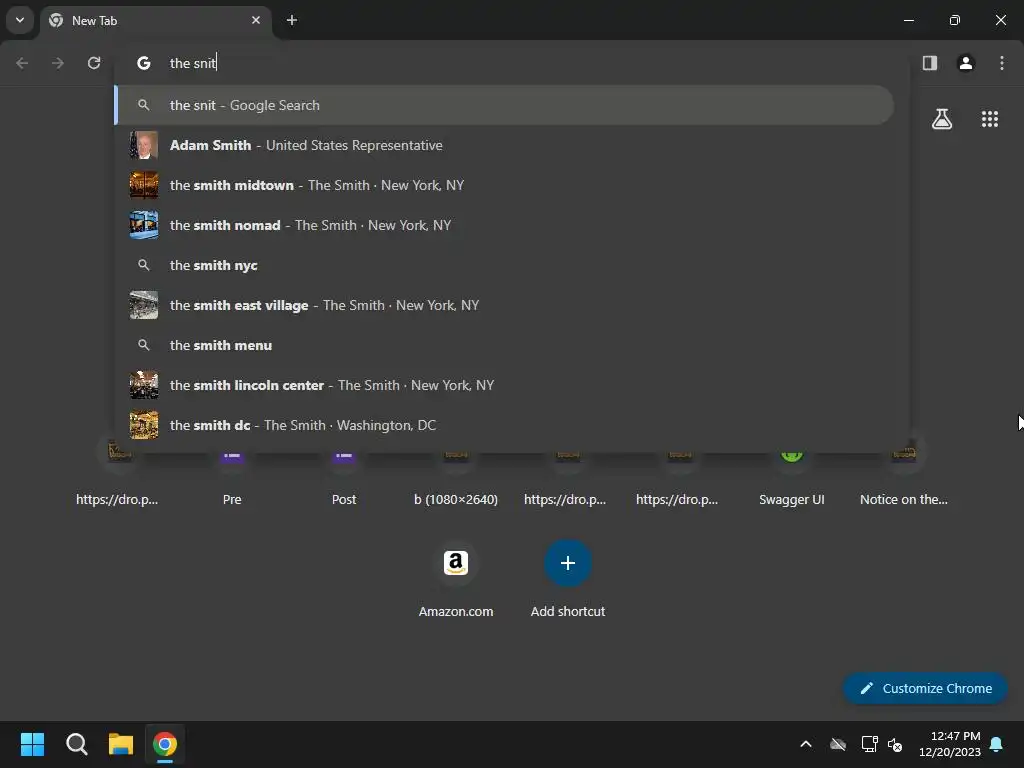Open the notifications bell icon
Screen dimensions: 1024x768
click(x=997, y=744)
